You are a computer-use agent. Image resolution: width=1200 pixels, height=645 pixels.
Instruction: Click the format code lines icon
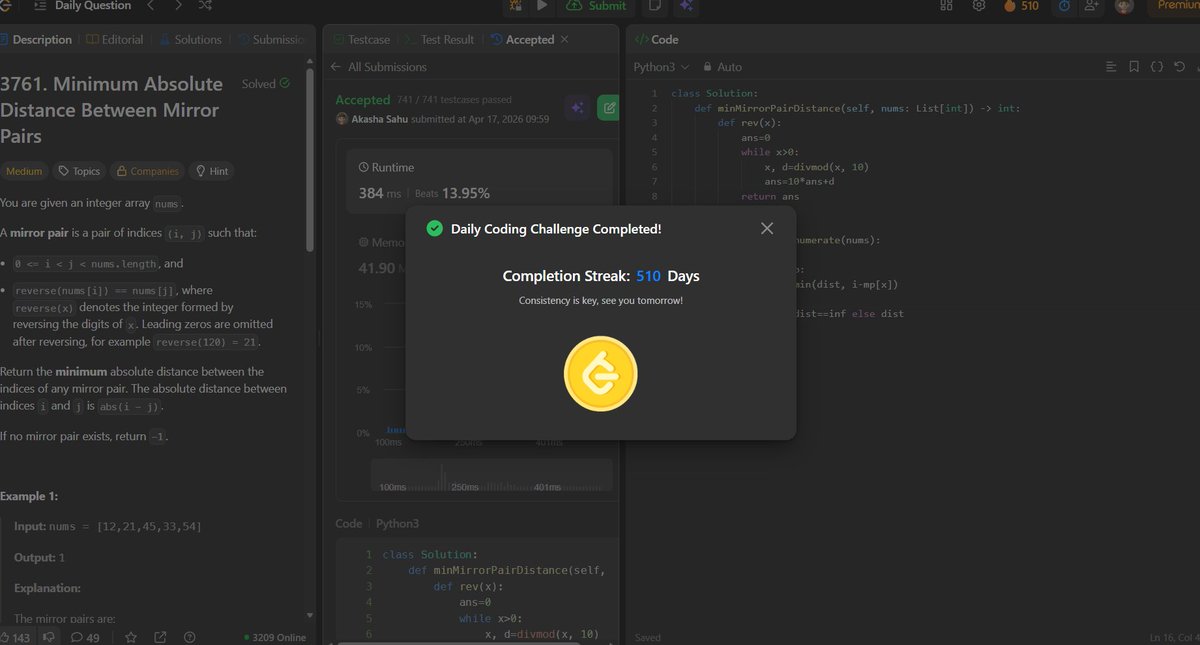1110,67
